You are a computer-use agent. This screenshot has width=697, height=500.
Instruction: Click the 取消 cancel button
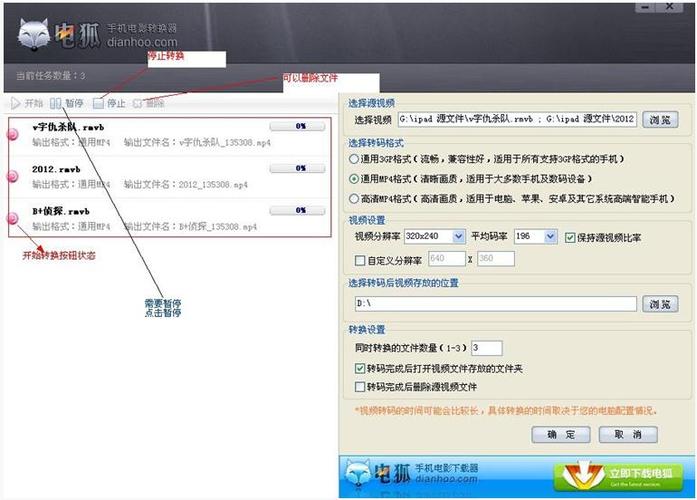(627, 435)
